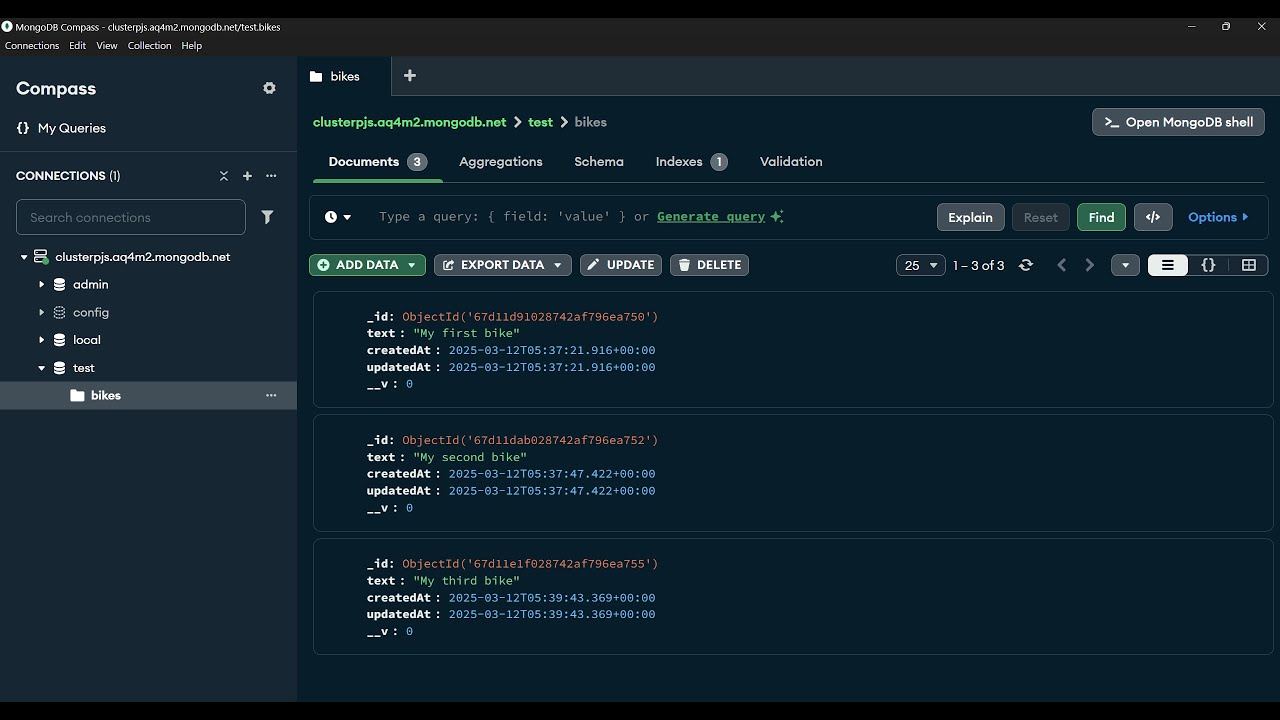Open the EXPORT DATA dropdown
This screenshot has width=1280, height=720.
point(558,265)
